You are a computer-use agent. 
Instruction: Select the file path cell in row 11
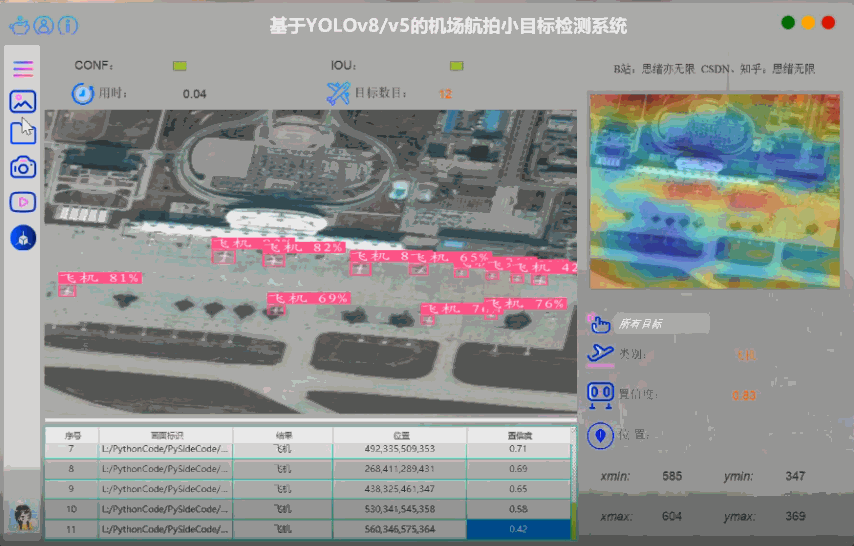(x=166, y=529)
